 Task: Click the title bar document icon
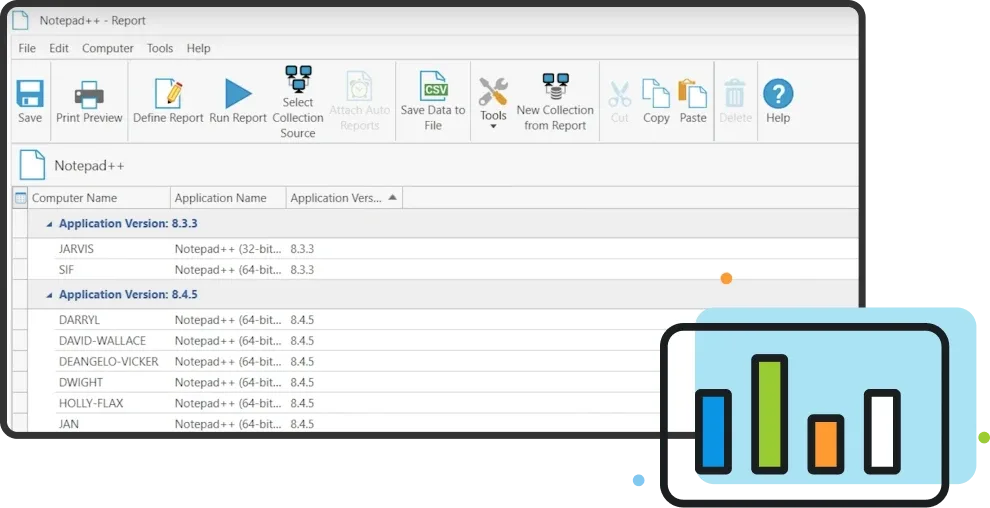pos(20,20)
